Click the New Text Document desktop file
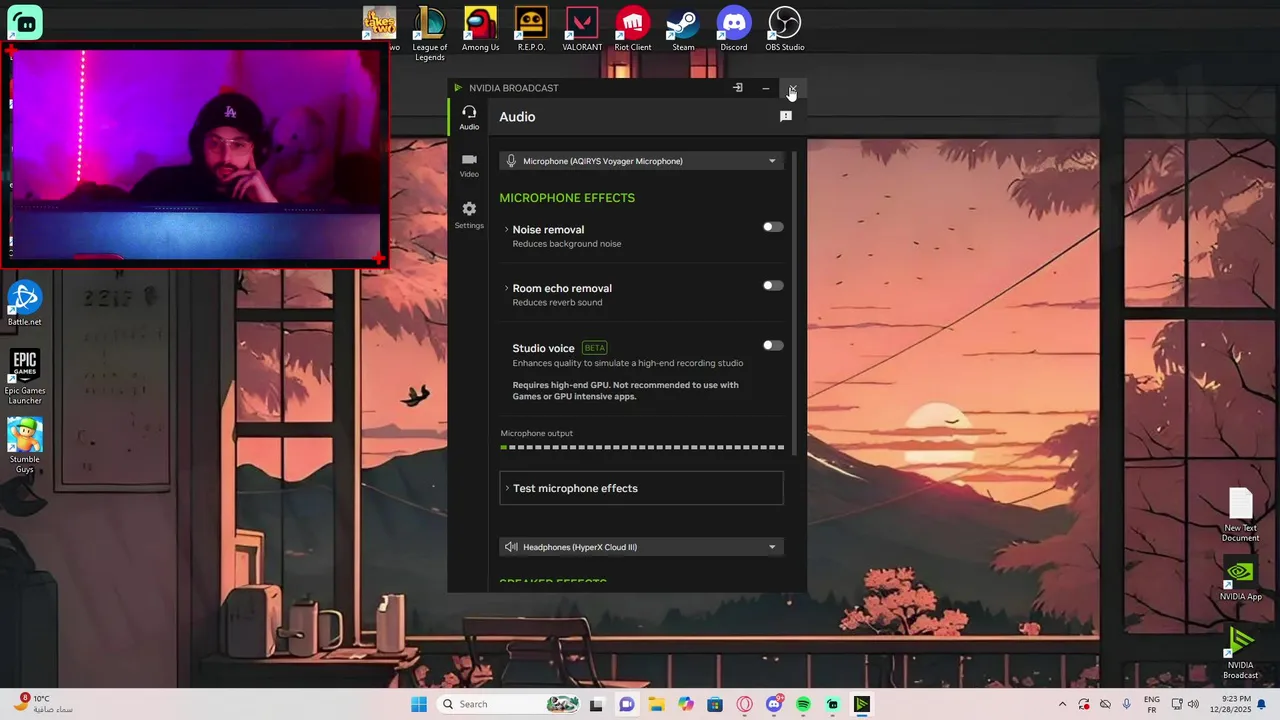 point(1240,515)
